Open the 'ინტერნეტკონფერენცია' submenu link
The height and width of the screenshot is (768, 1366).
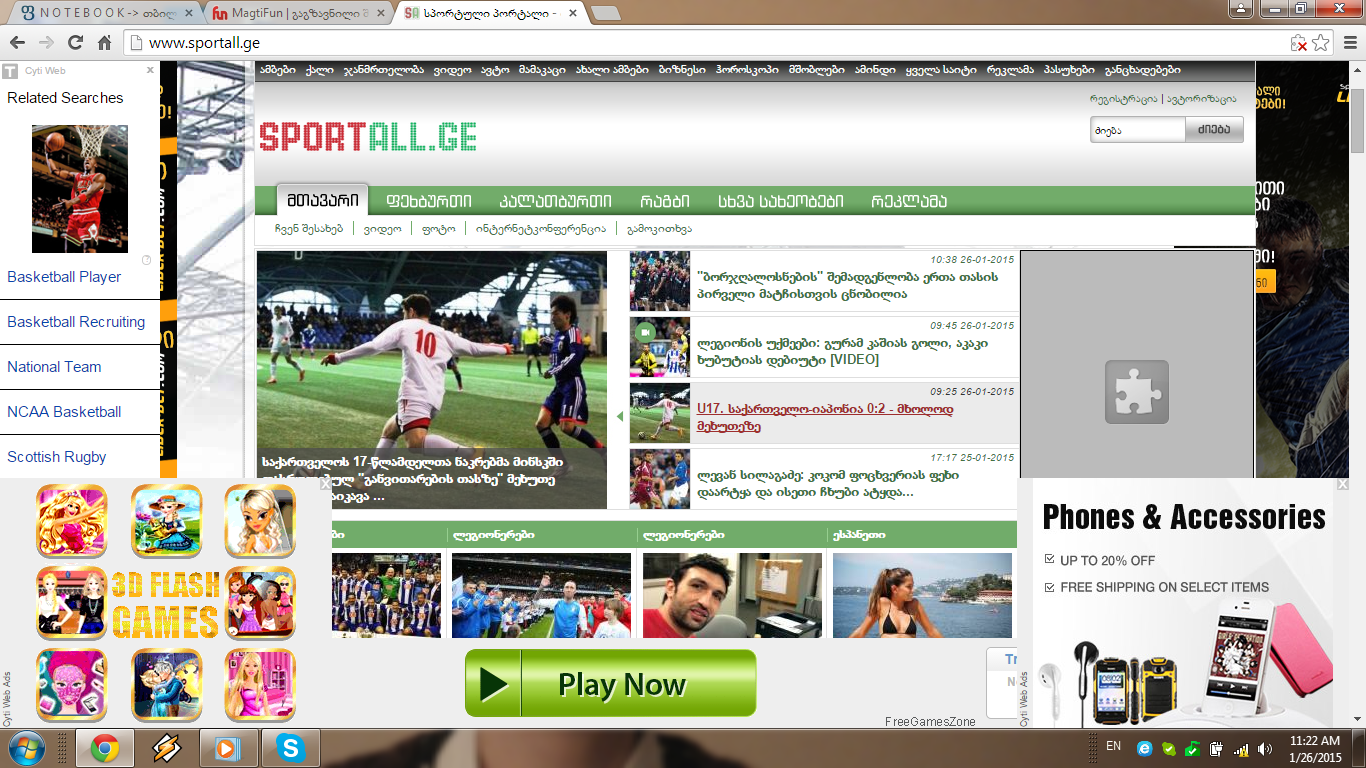541,228
